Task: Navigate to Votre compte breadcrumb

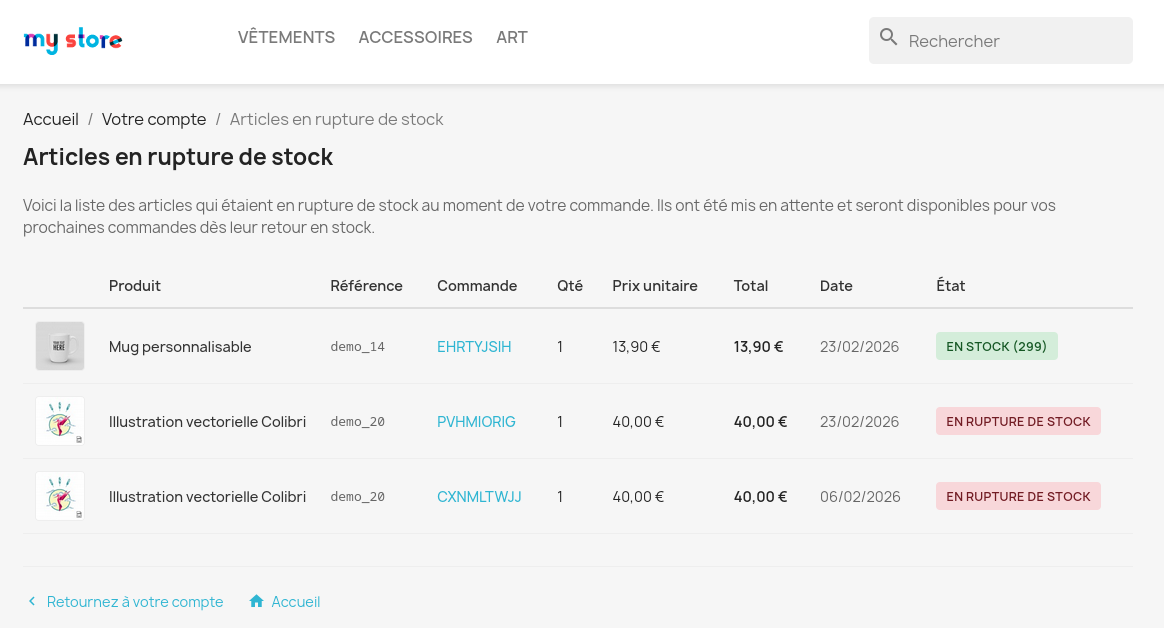Action: pyautogui.click(x=154, y=119)
